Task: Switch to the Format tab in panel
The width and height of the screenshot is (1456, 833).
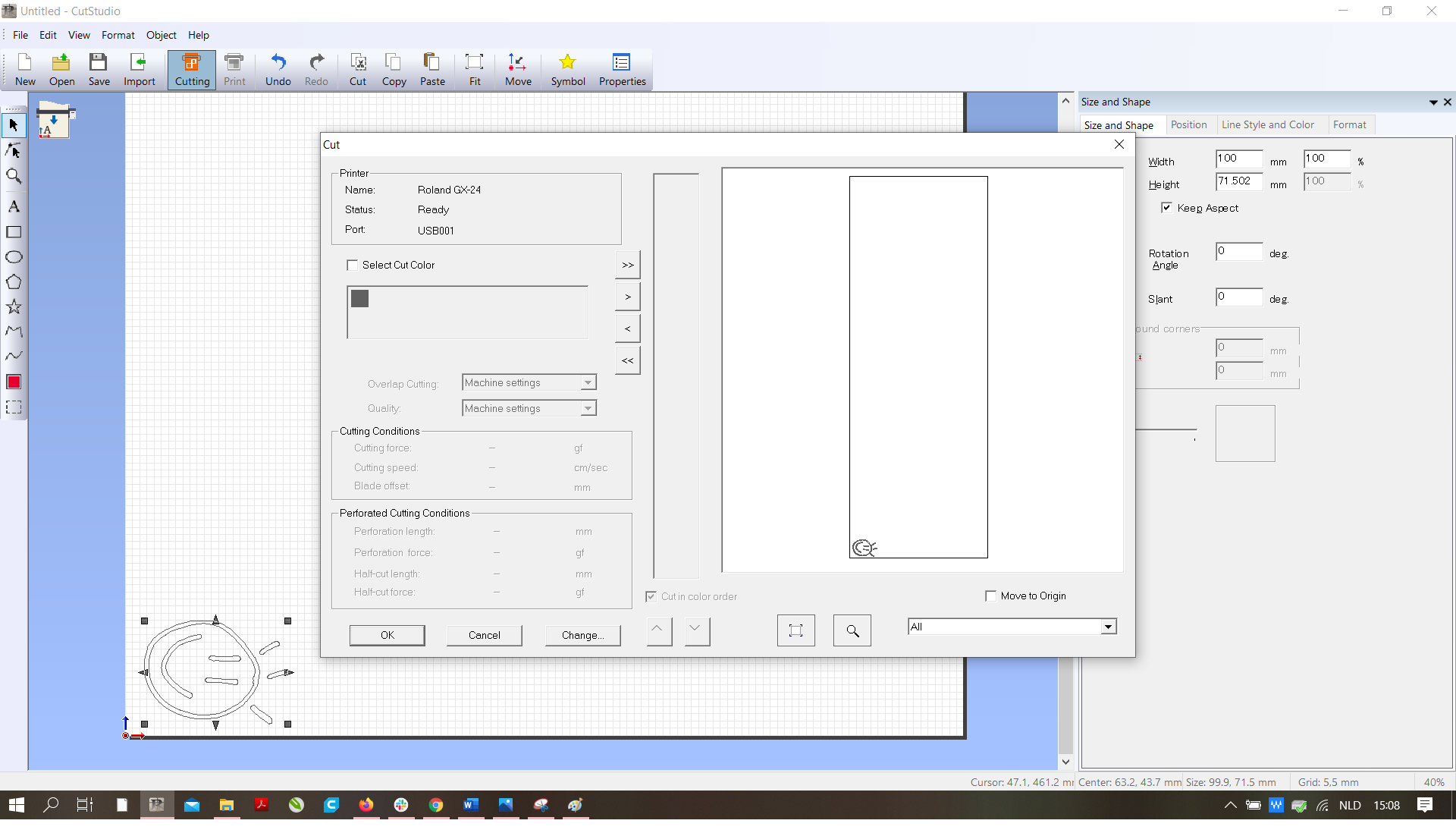Action: click(x=1350, y=124)
